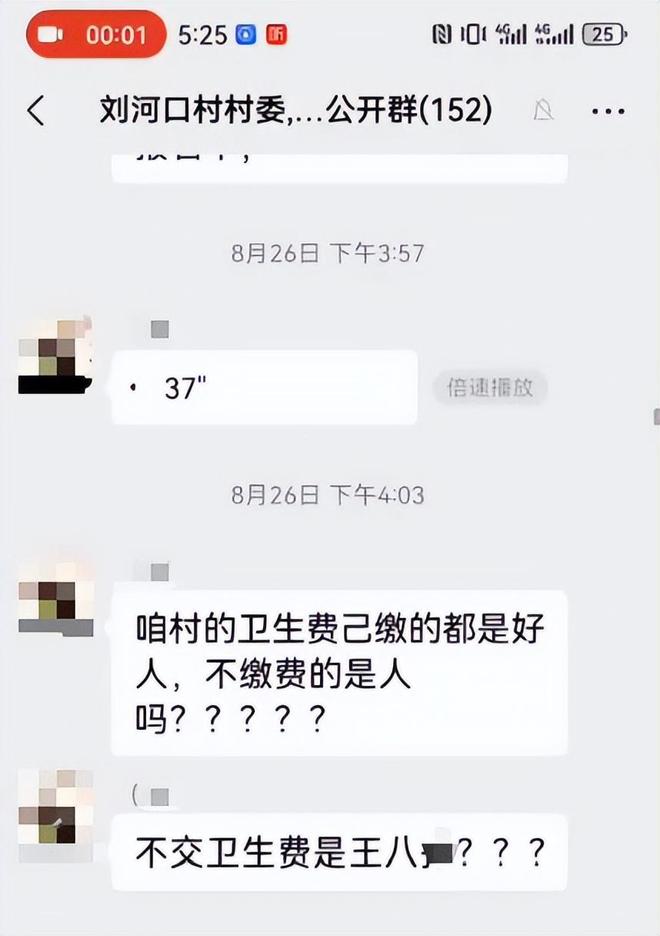Tap avatar beside the 不交卫生费 message
The height and width of the screenshot is (936, 660).
point(55,817)
